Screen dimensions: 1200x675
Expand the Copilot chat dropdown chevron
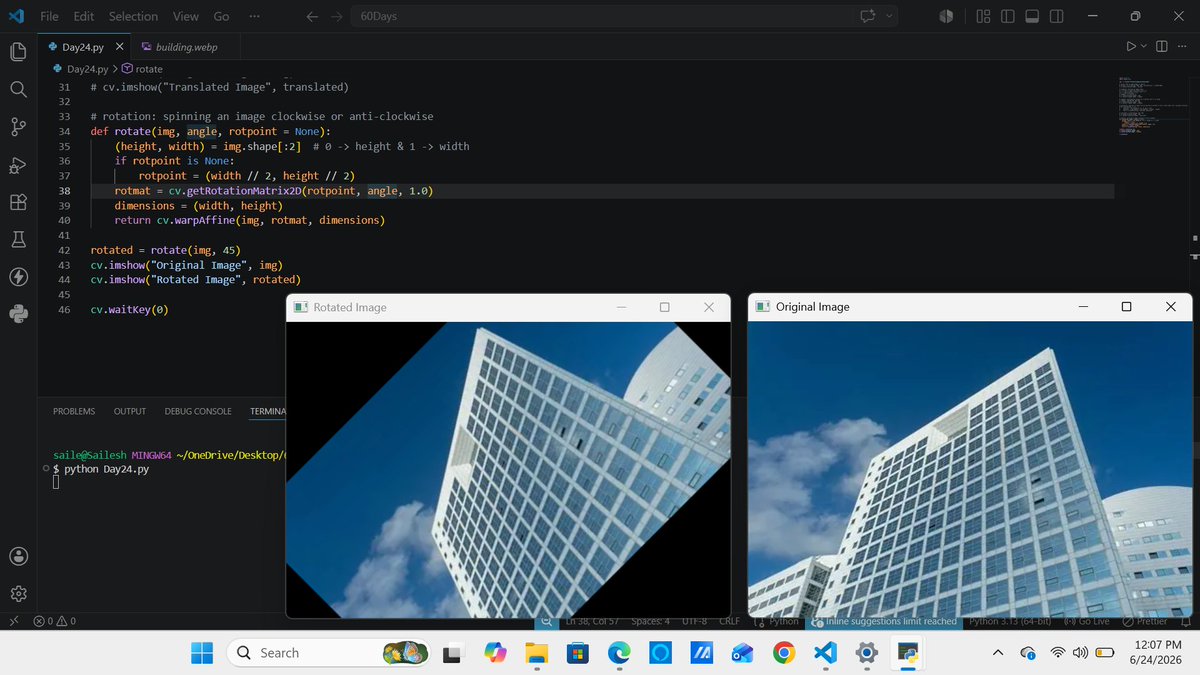[888, 16]
